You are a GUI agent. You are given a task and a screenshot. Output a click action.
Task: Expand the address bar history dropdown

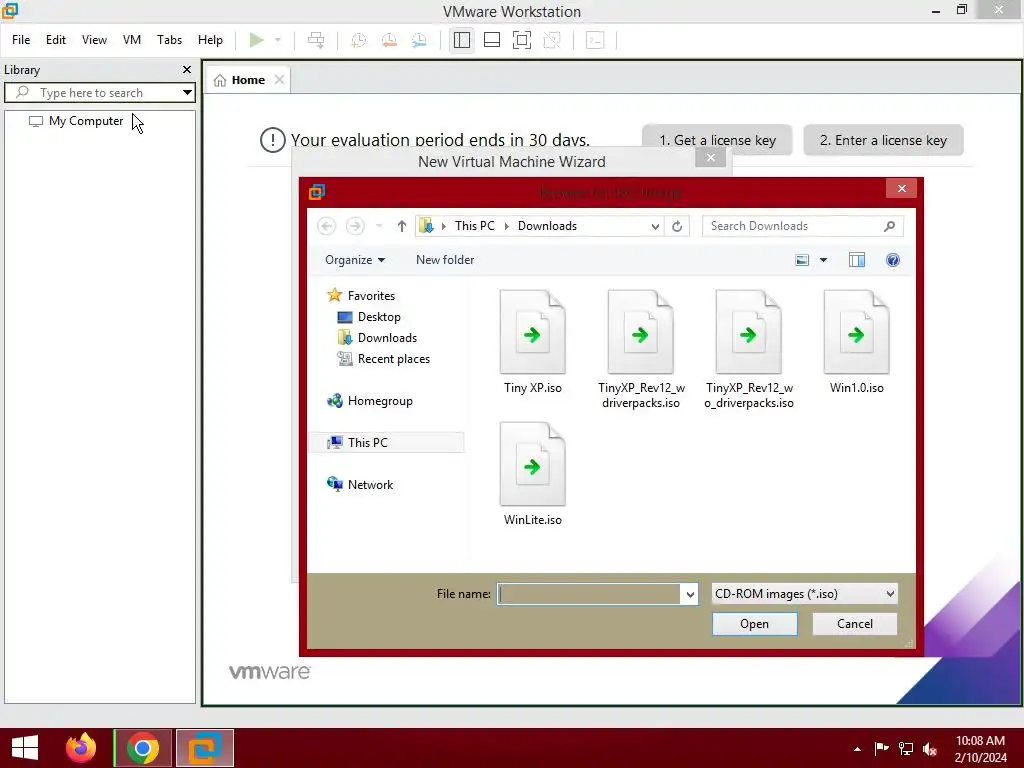(x=655, y=226)
